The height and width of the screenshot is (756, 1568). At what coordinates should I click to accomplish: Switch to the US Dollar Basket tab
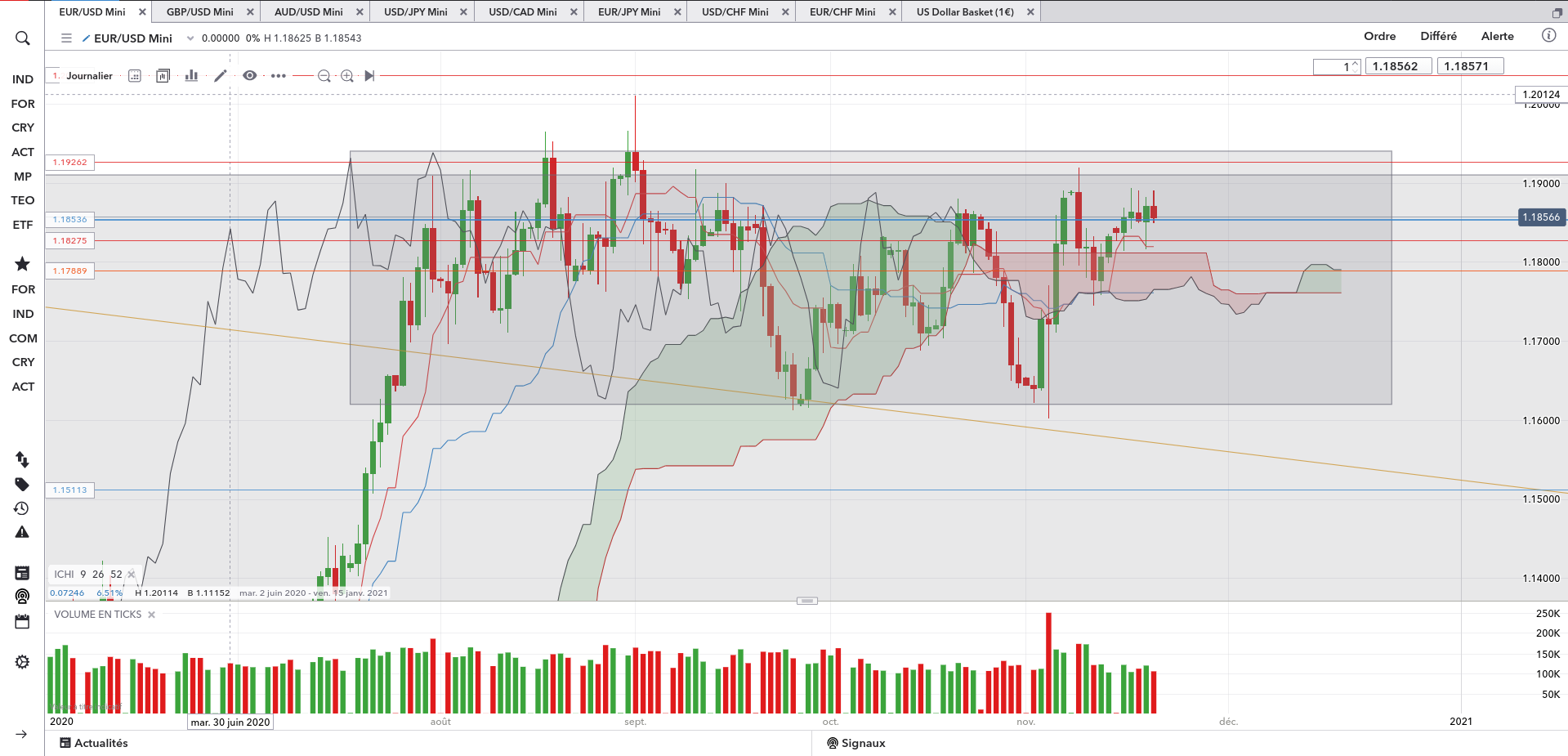pos(965,12)
